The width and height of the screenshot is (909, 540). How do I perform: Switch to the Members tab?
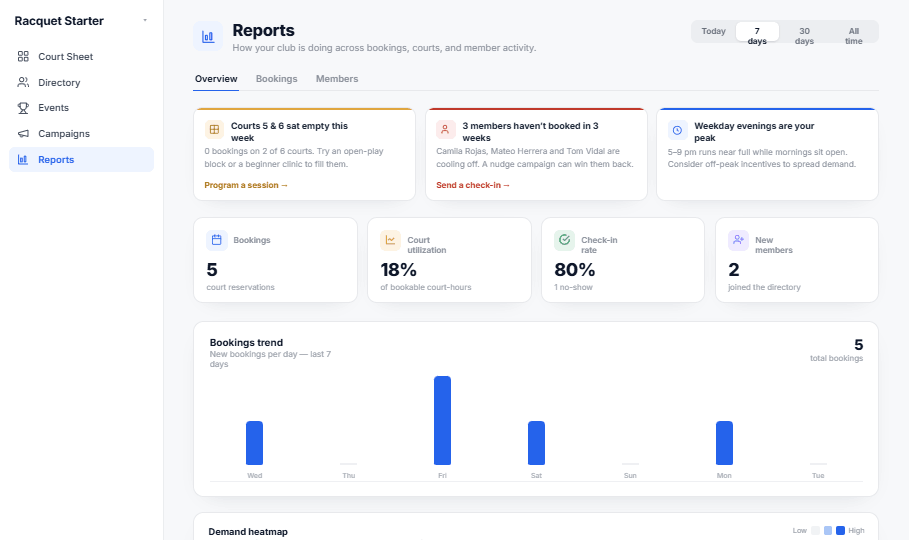[337, 79]
